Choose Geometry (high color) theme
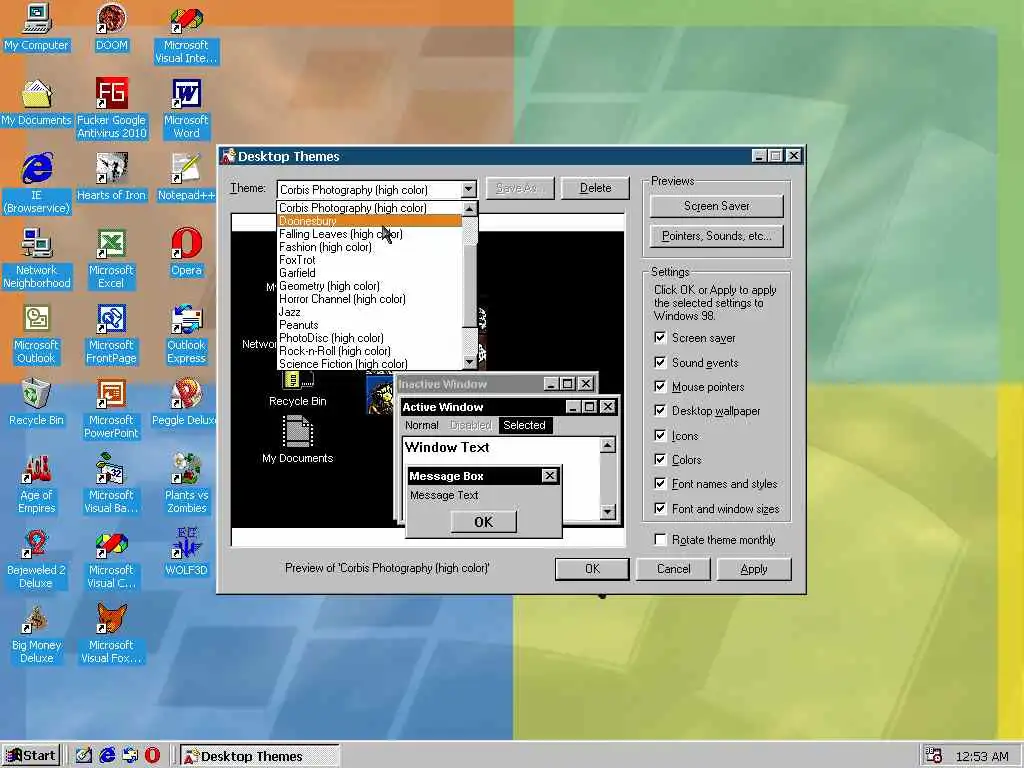The image size is (1024, 768). 370,286
